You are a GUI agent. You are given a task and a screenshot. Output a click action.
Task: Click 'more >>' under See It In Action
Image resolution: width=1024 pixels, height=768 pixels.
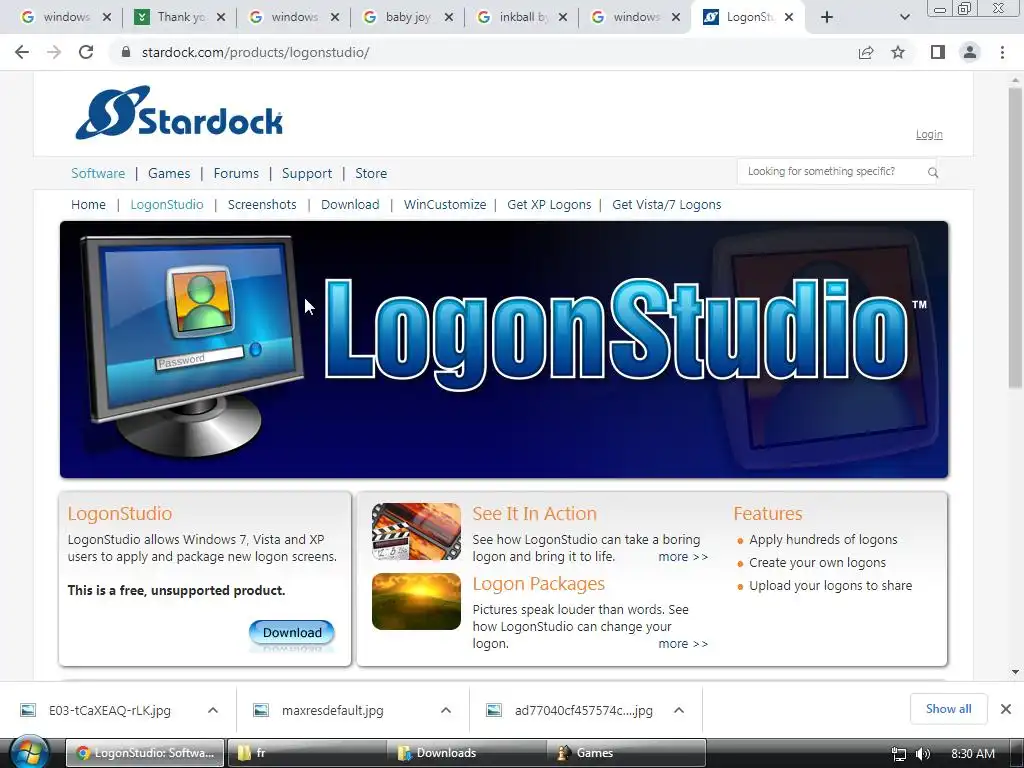coord(683,556)
